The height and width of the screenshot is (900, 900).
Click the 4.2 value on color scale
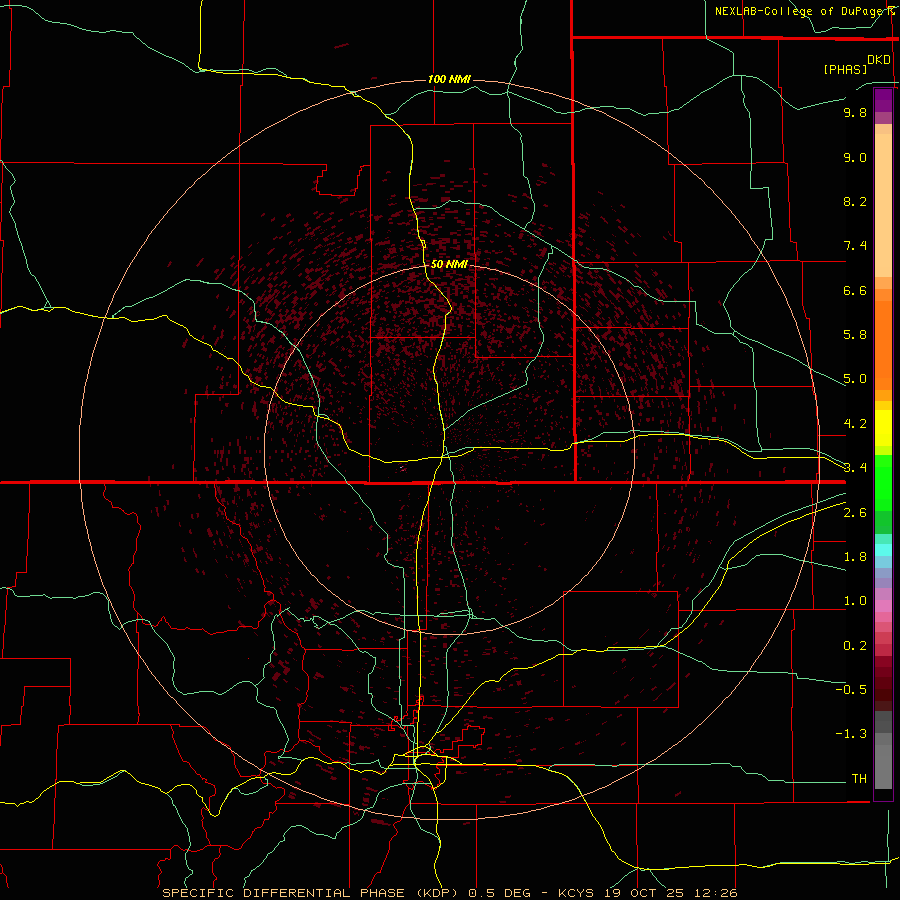(x=855, y=424)
